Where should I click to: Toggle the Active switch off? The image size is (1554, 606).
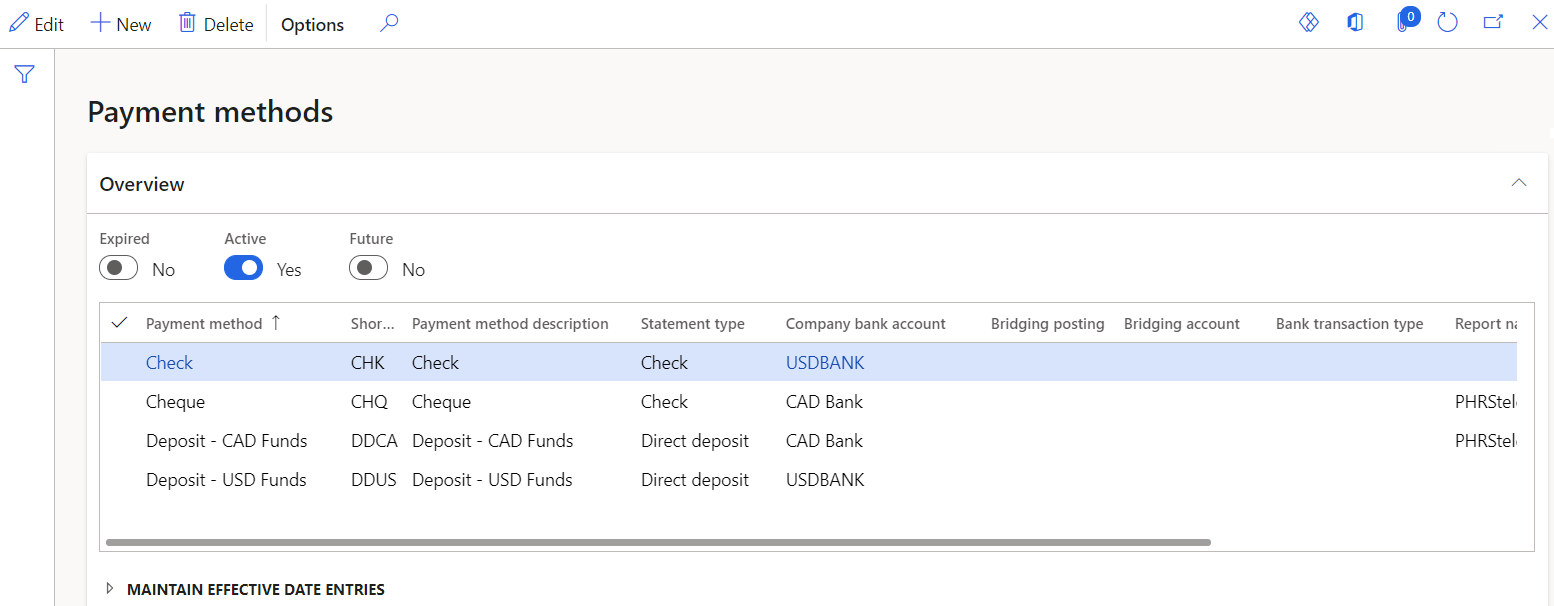tap(244, 268)
